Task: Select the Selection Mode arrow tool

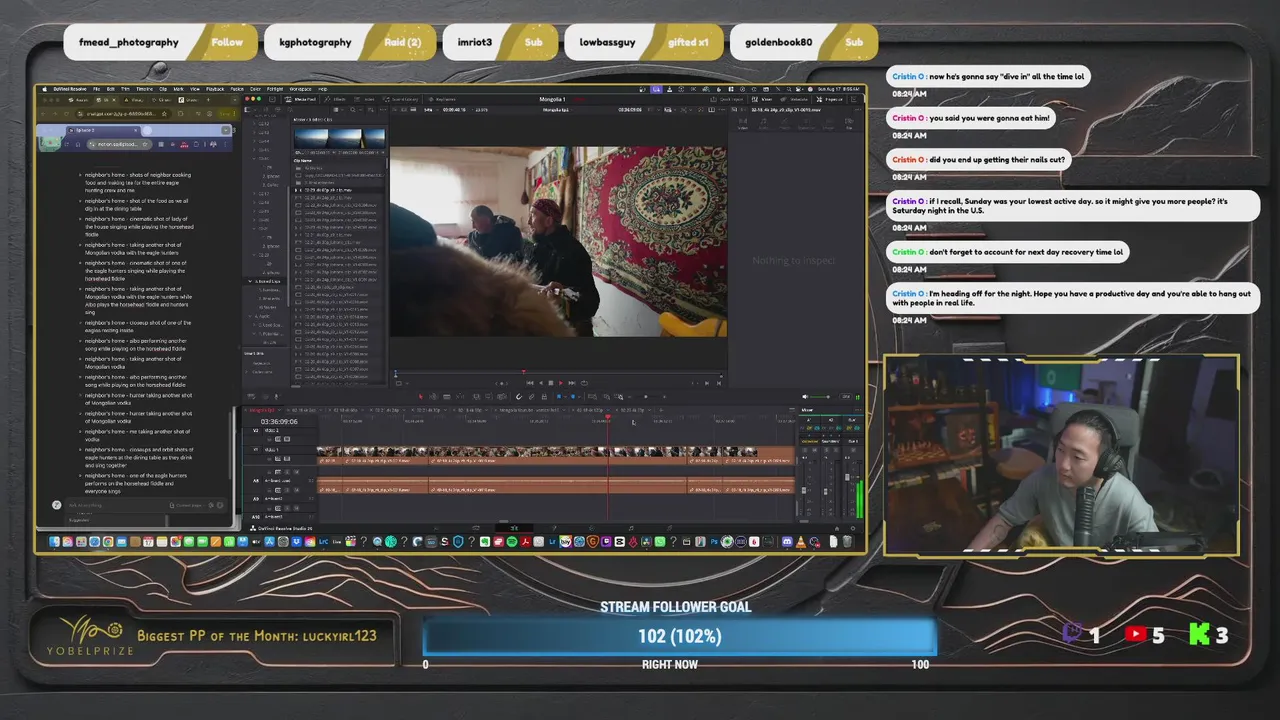Action: pos(421,396)
